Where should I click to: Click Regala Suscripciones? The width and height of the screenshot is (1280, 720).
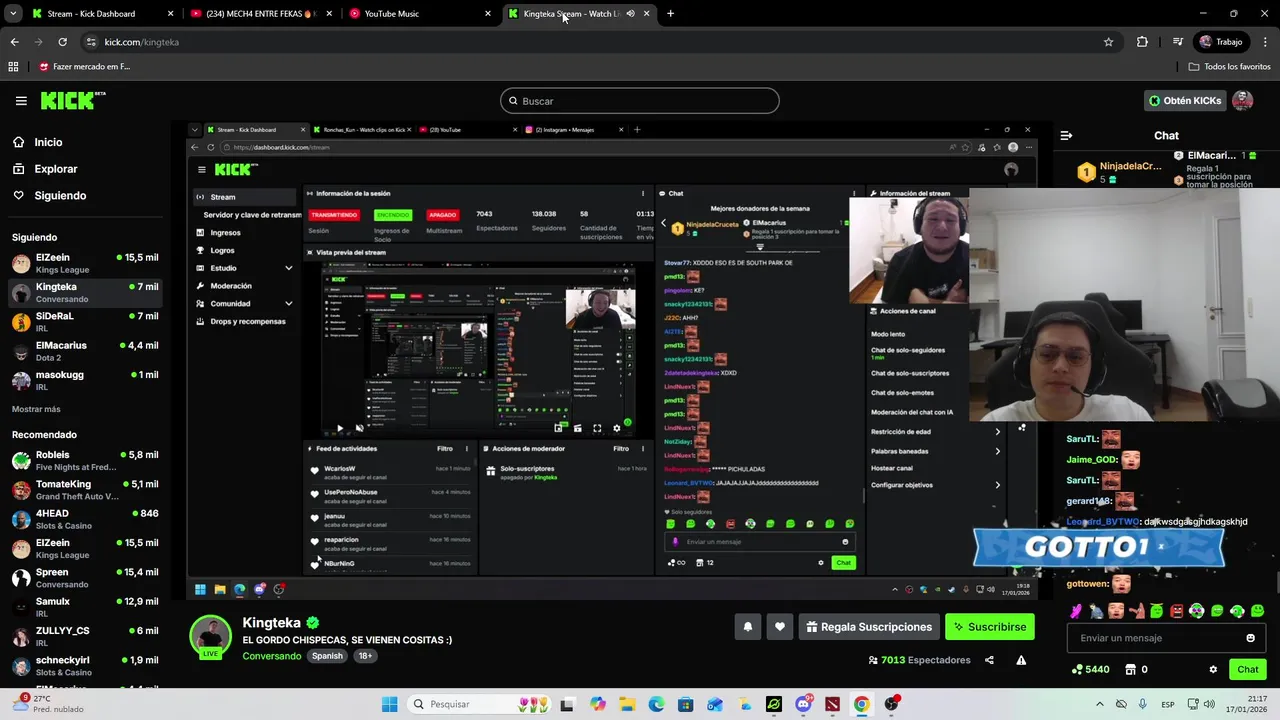tap(869, 627)
